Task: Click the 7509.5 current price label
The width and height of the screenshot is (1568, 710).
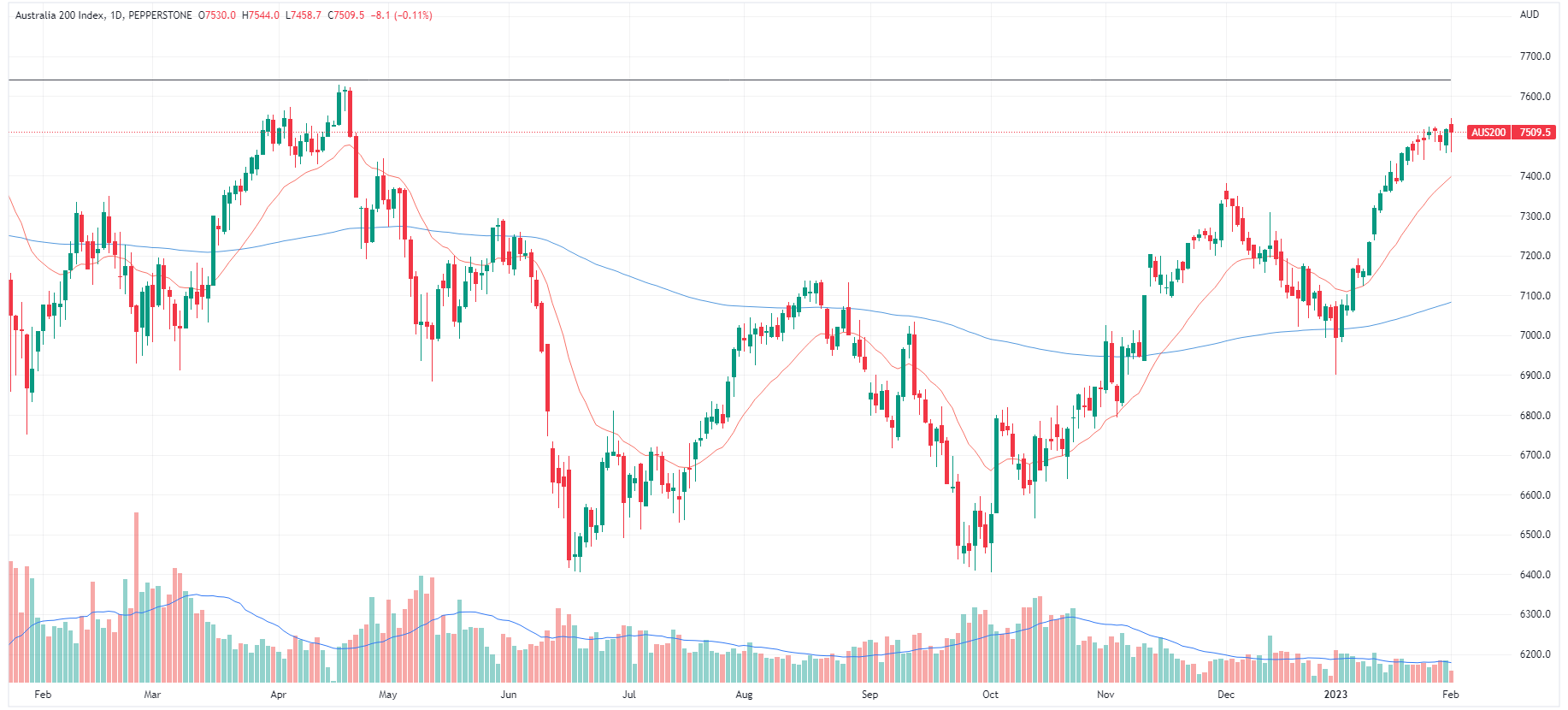Action: click(1535, 133)
